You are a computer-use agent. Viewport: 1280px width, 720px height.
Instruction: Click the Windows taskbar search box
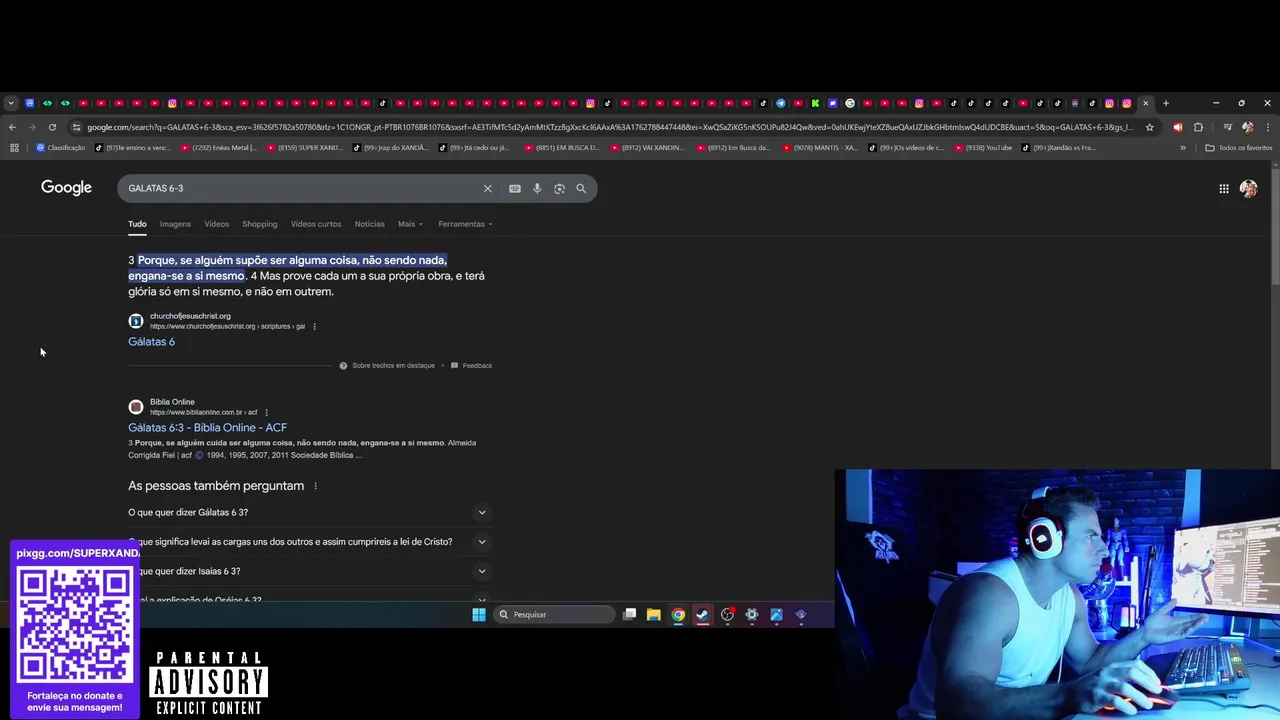[555, 614]
